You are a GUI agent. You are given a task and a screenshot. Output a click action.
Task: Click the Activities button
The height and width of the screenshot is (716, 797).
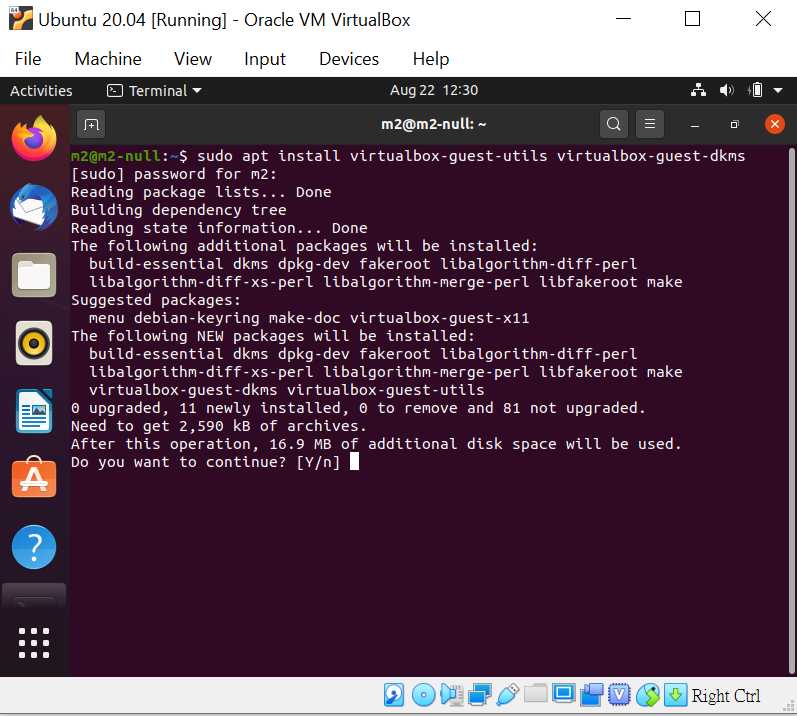tap(41, 90)
